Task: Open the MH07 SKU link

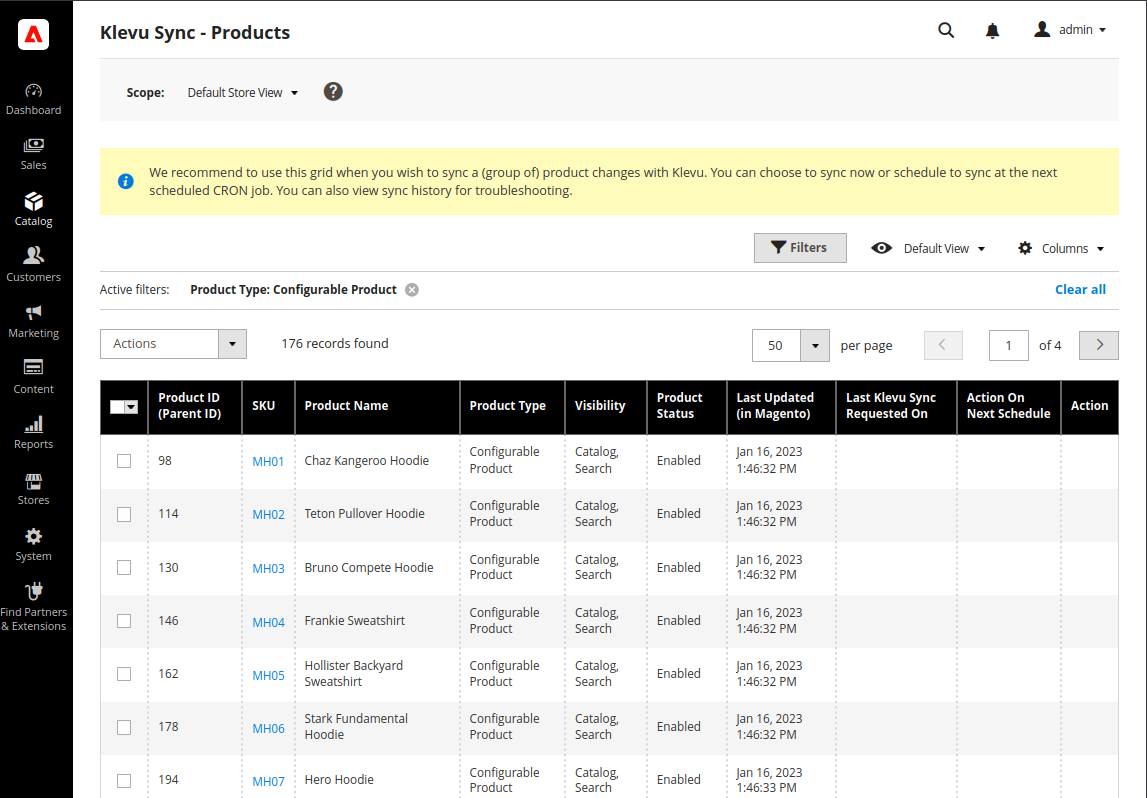Action: [268, 781]
